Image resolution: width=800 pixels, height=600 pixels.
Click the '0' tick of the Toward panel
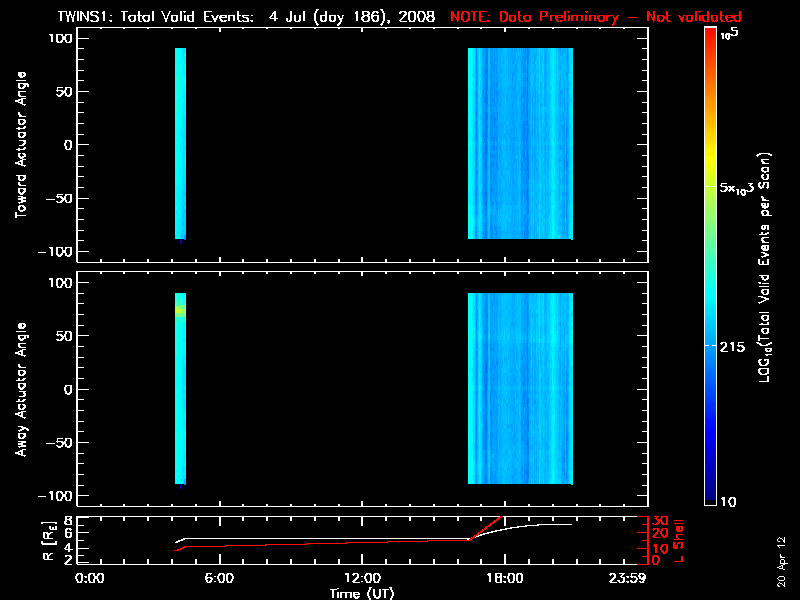click(x=69, y=145)
